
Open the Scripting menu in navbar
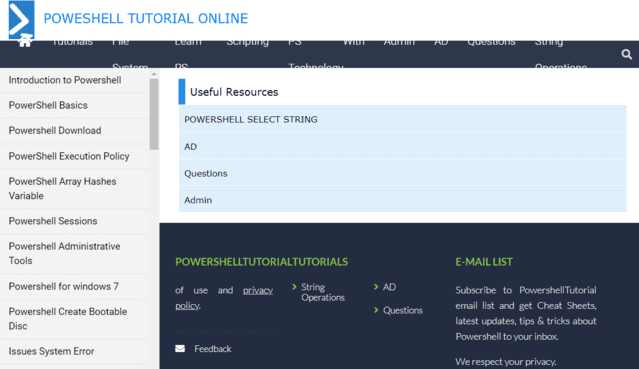[x=247, y=43]
